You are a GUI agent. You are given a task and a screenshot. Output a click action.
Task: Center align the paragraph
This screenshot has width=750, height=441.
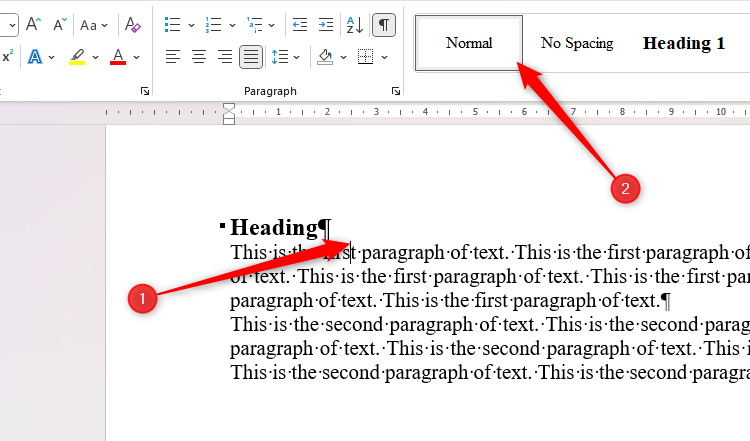coord(199,57)
